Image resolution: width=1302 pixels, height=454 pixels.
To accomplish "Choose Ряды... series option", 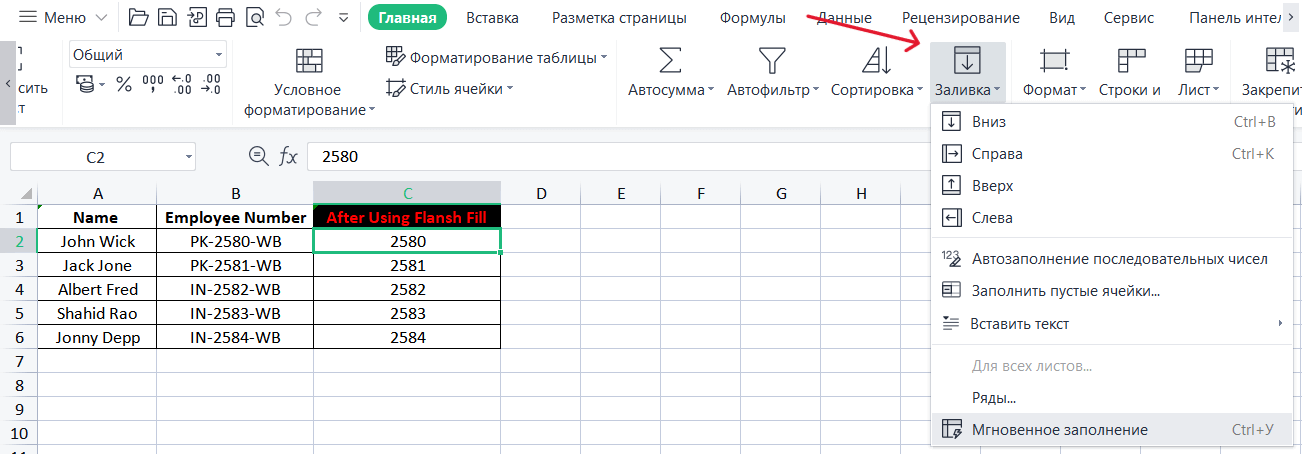I will [1111, 398].
